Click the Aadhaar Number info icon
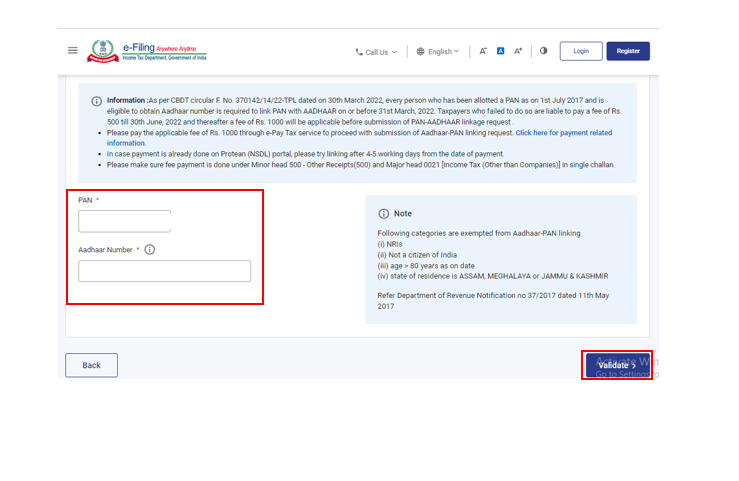This screenshot has width=739, height=481. 150,250
